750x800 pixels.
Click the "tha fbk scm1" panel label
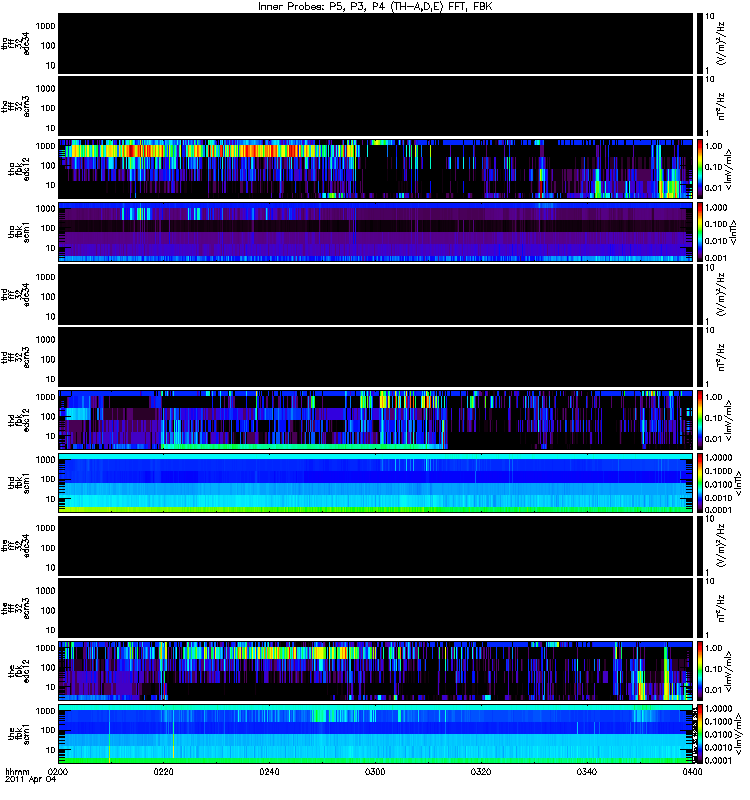coord(19,232)
